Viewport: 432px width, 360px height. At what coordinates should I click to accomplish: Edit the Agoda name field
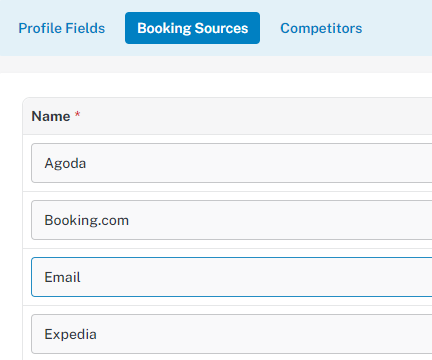pos(232,163)
